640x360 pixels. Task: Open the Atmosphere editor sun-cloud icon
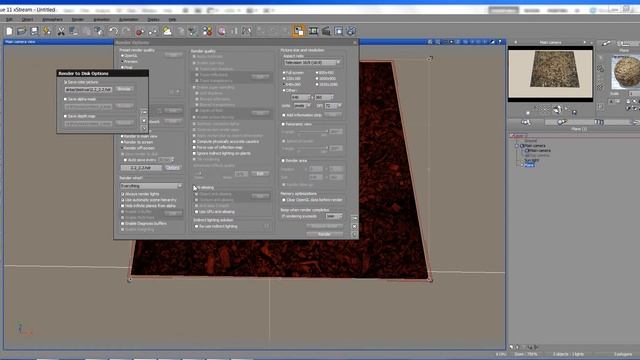point(167,31)
